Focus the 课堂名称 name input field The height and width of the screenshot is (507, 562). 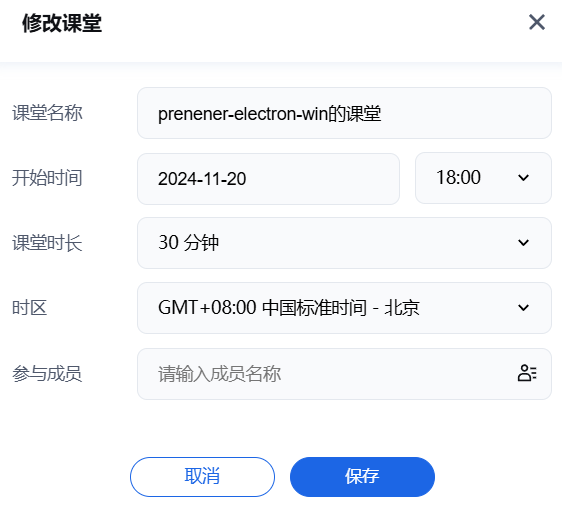(x=344, y=113)
